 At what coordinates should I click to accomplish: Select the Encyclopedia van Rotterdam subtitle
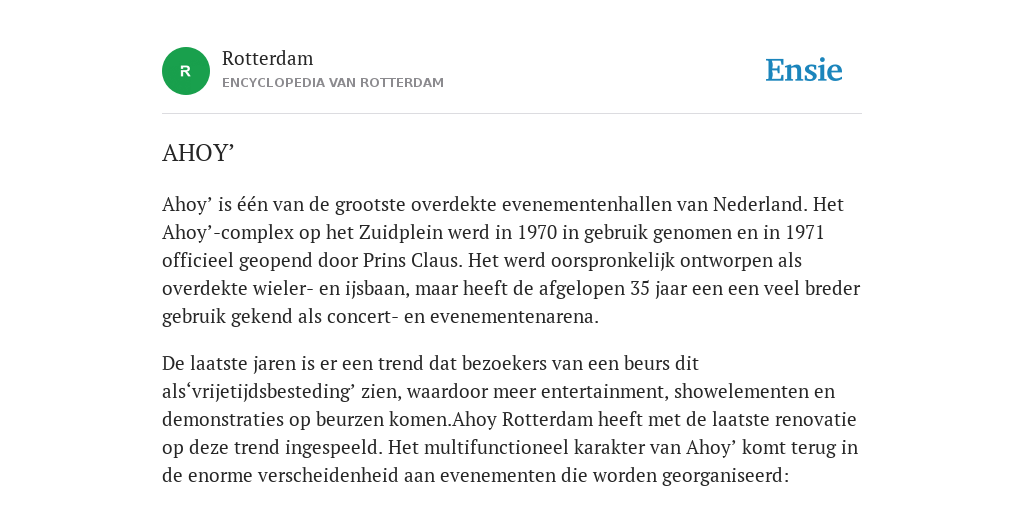coord(332,83)
